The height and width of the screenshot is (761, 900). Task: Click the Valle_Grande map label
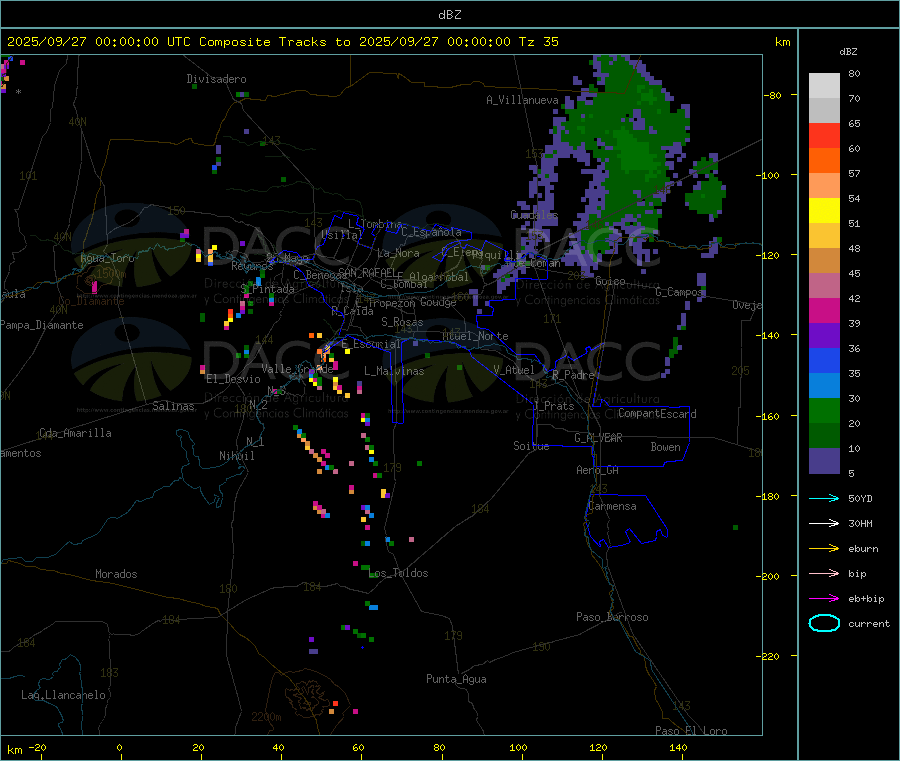pyautogui.click(x=297, y=369)
